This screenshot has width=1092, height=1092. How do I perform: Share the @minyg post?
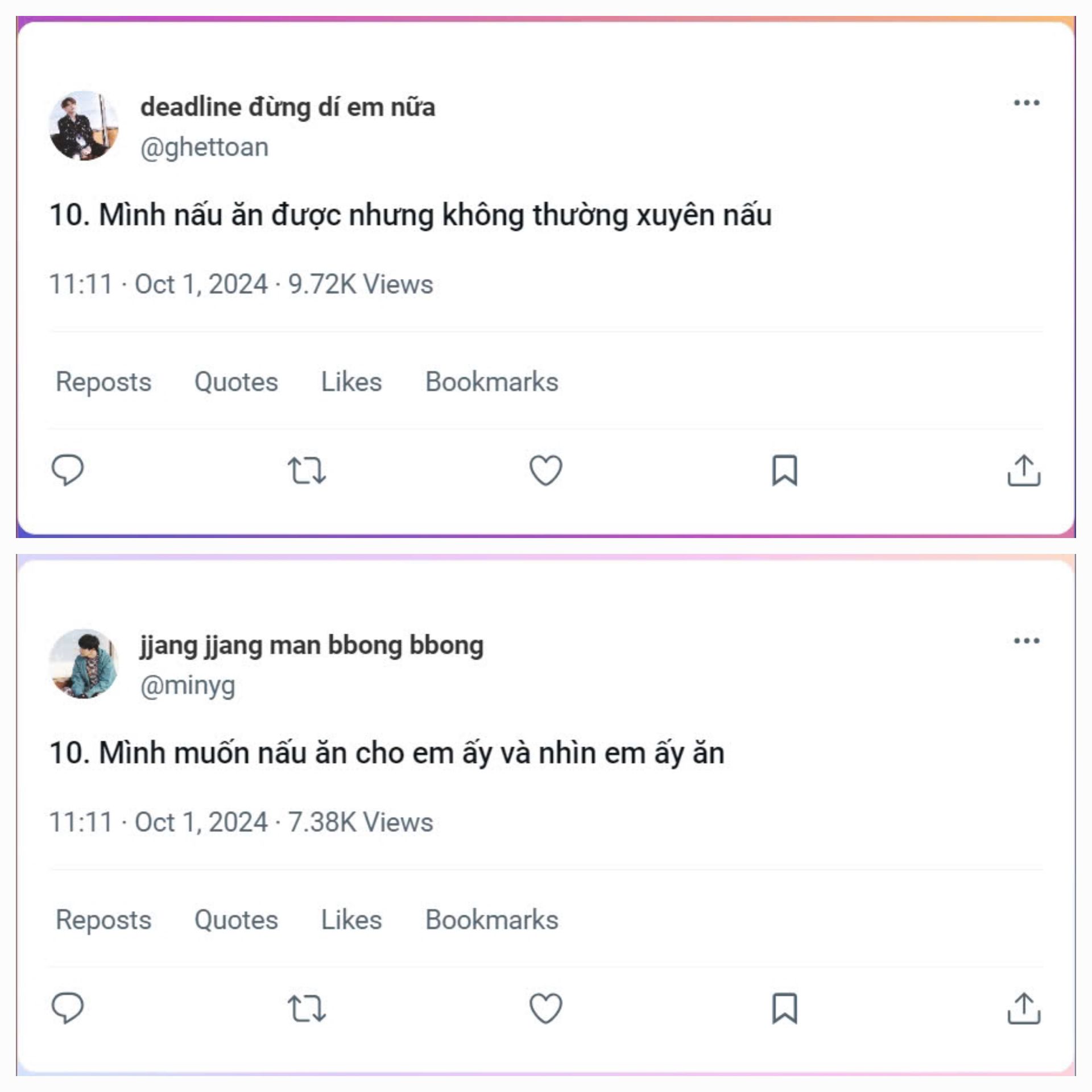(1024, 1008)
